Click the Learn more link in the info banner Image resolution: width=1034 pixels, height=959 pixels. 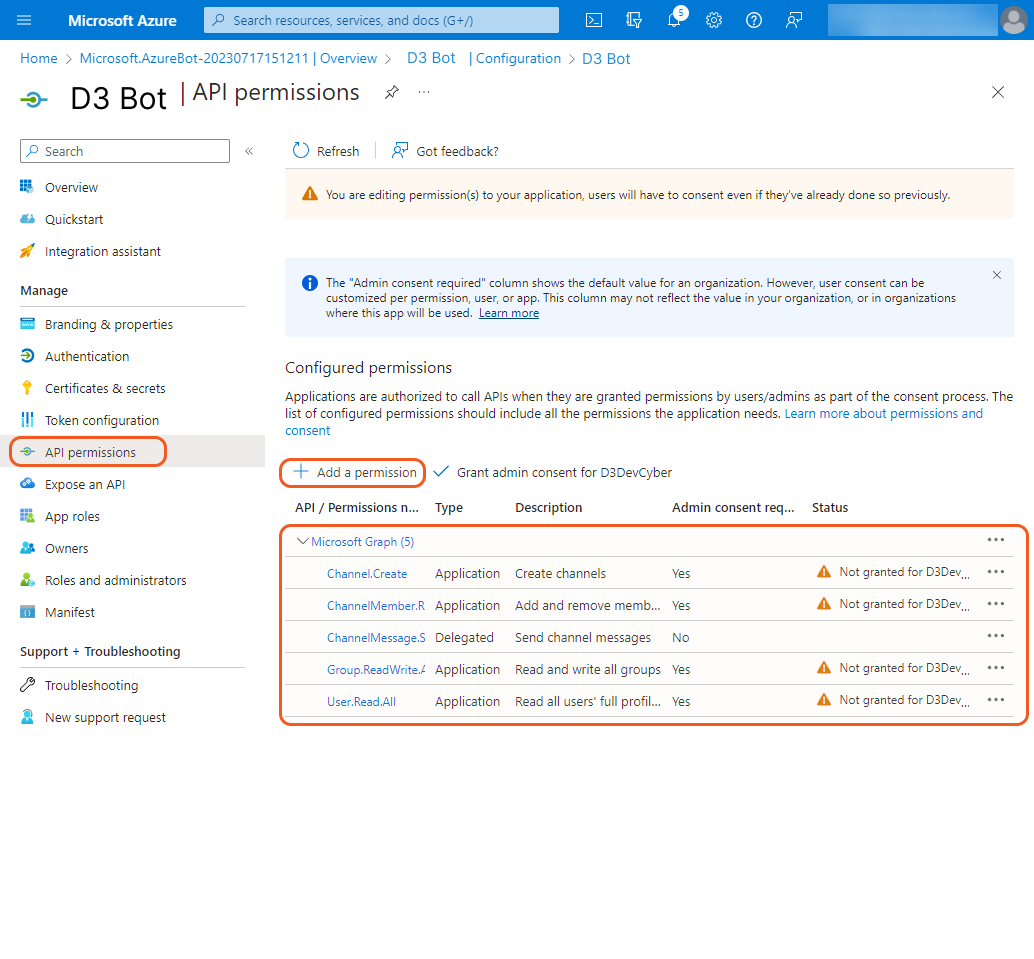coord(508,313)
